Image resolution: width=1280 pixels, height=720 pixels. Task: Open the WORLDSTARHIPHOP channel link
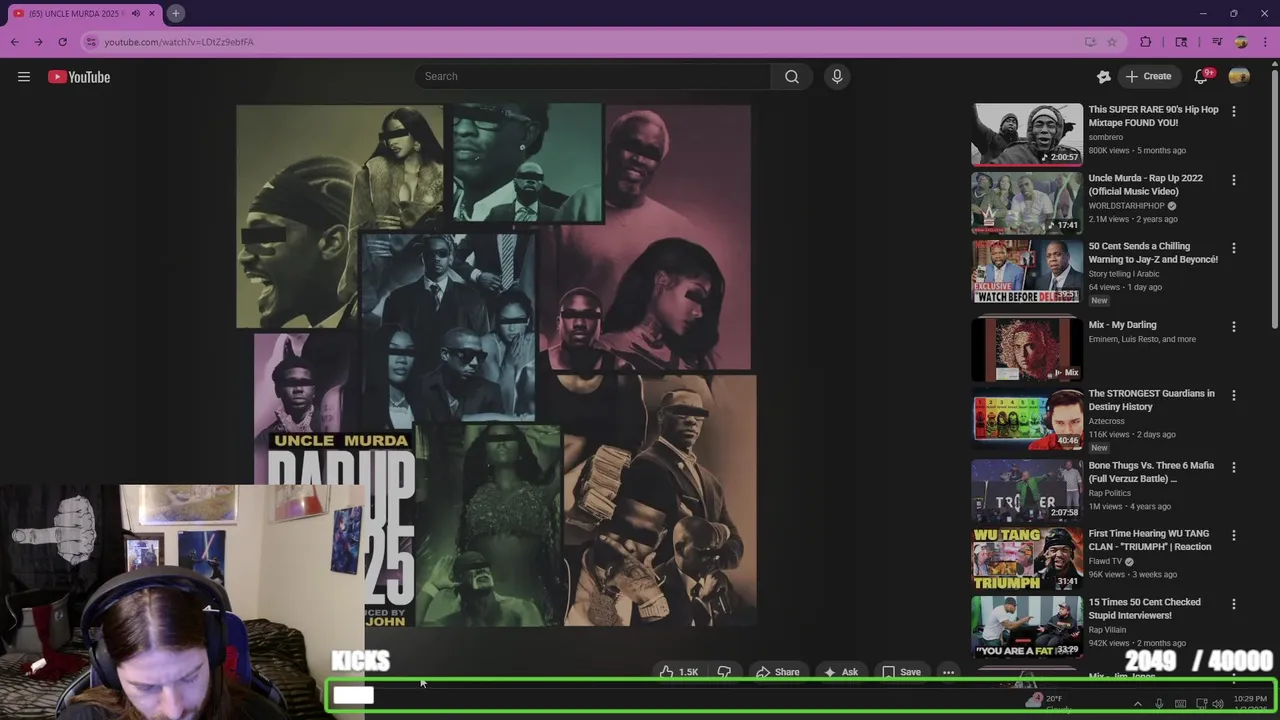tap(1127, 206)
